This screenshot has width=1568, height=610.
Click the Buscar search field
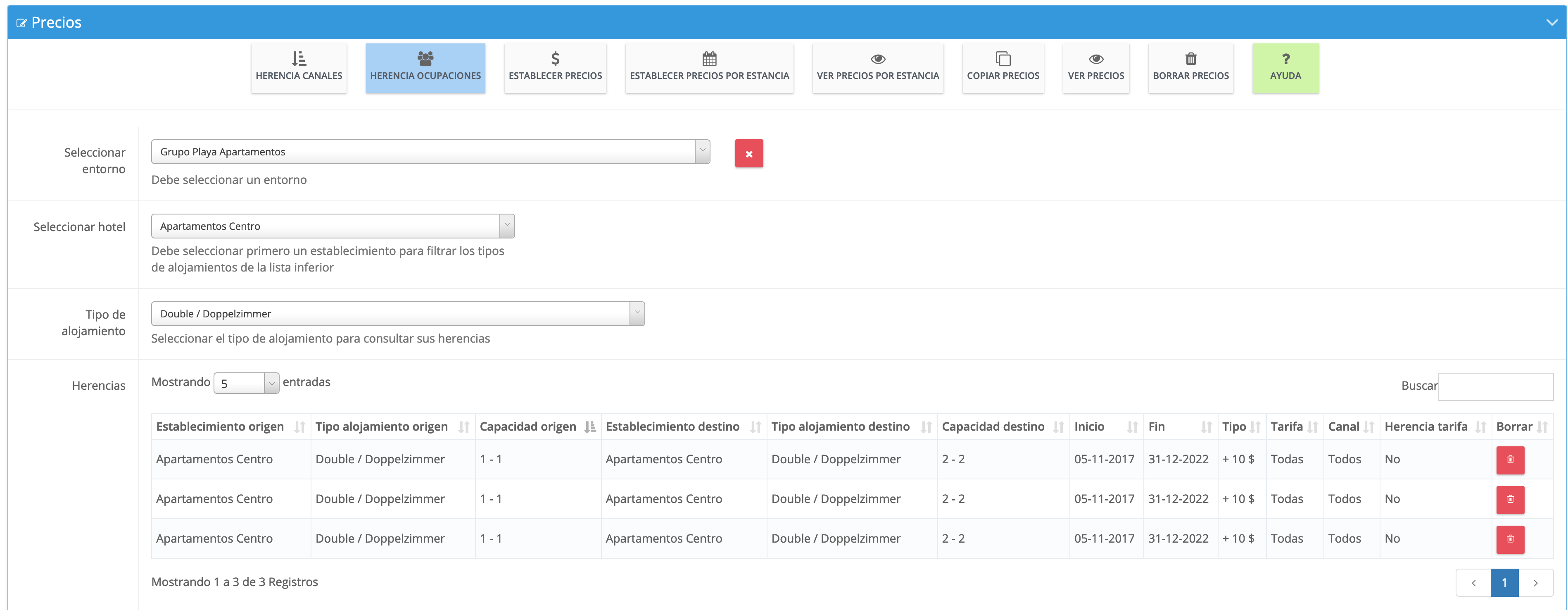pos(1495,386)
